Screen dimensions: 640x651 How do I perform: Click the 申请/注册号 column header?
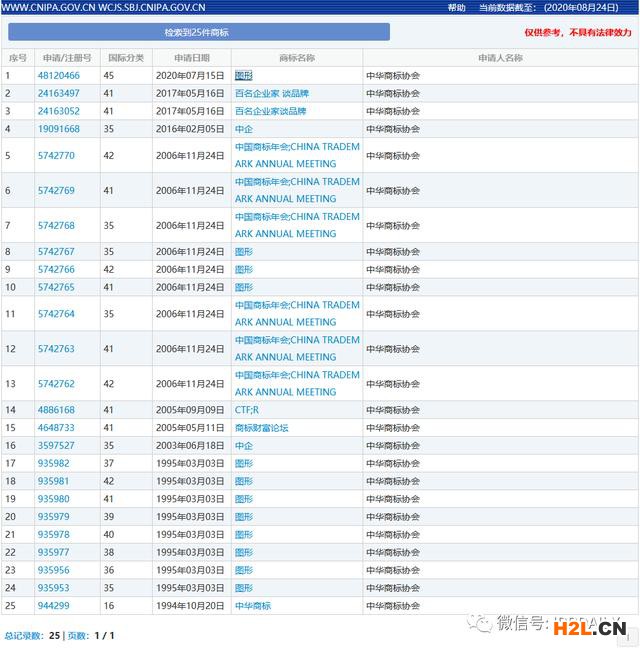click(67, 58)
